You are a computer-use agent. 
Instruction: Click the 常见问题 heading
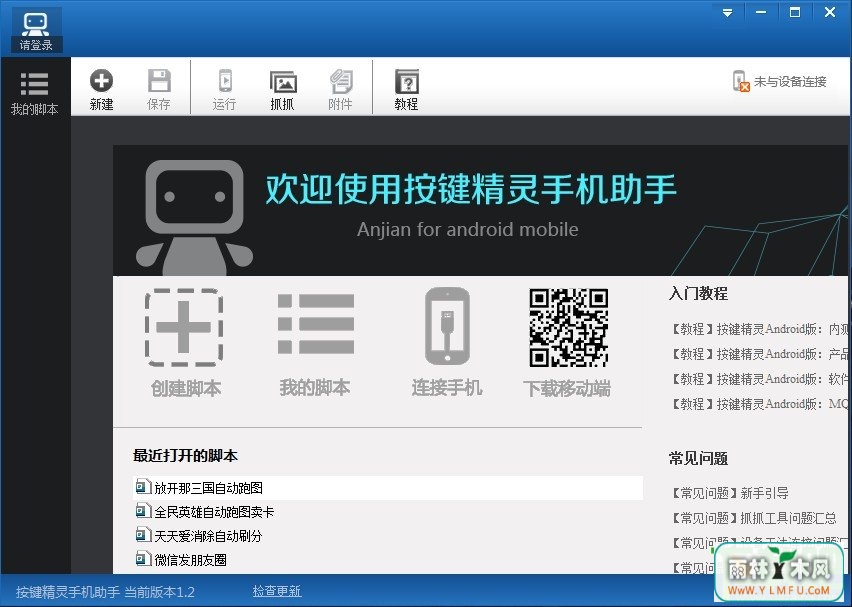[698, 459]
